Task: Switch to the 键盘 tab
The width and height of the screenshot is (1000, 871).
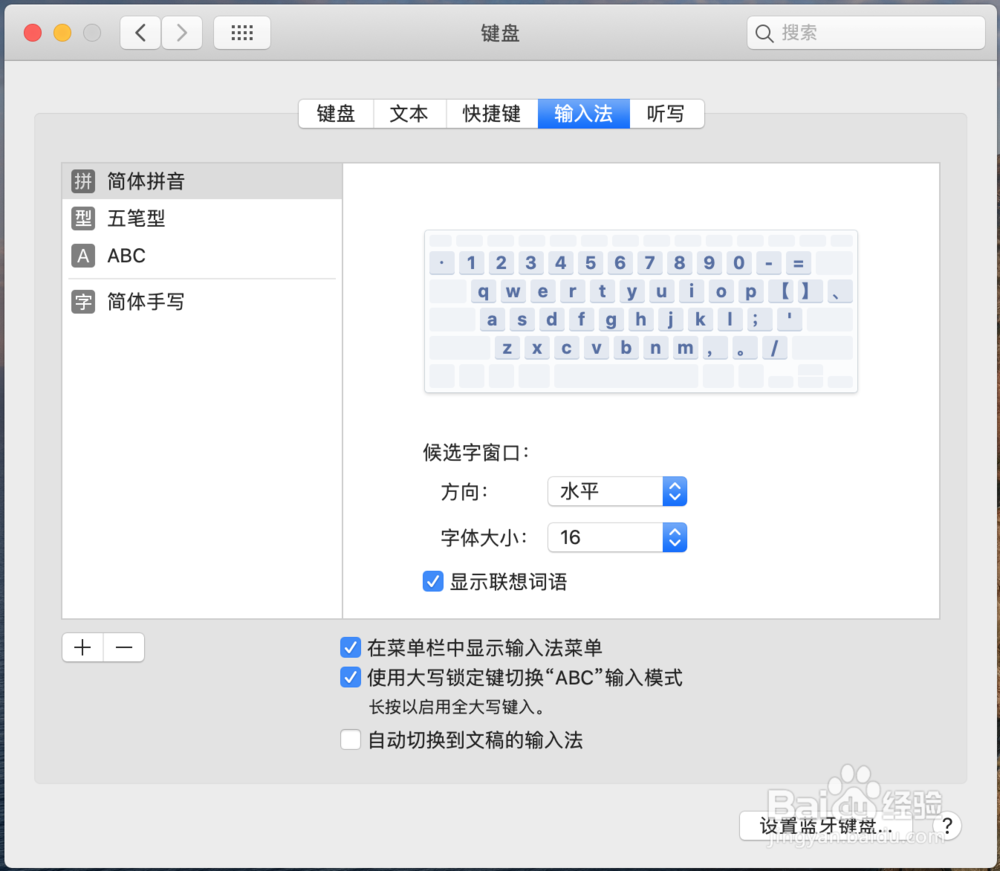Action: coord(335,113)
